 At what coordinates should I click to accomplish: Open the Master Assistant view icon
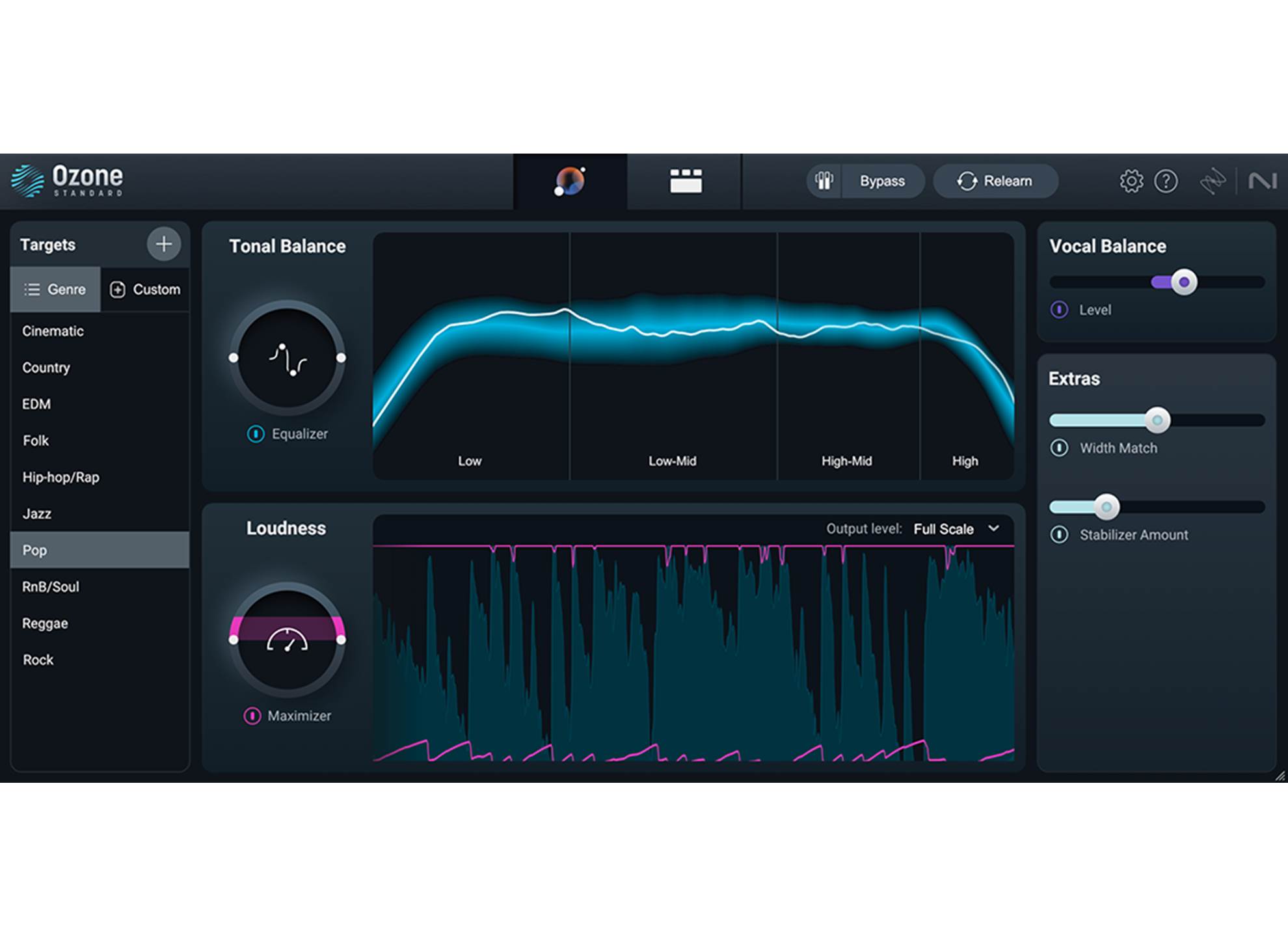(x=570, y=182)
